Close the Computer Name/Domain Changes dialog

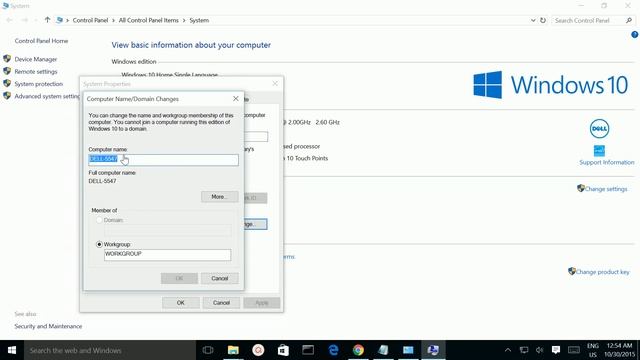(236, 99)
